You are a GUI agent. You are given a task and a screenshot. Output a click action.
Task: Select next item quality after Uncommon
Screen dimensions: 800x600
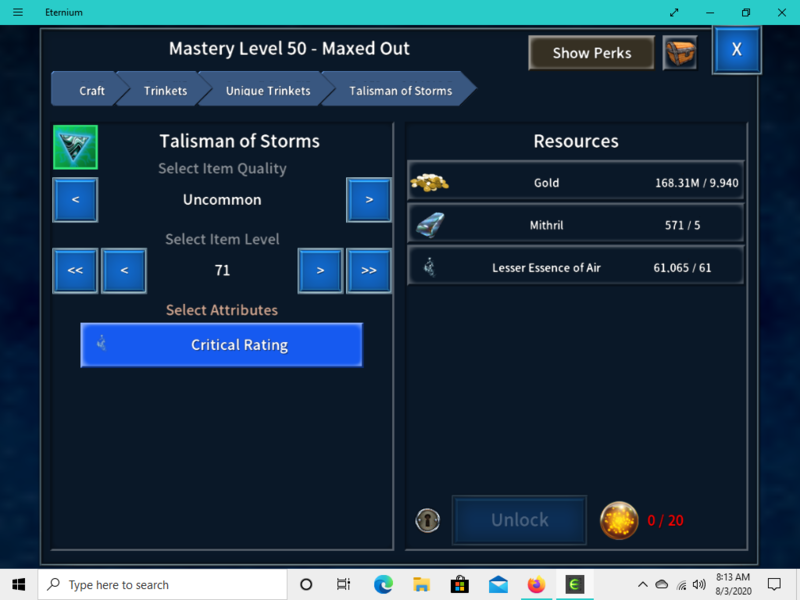(x=369, y=200)
